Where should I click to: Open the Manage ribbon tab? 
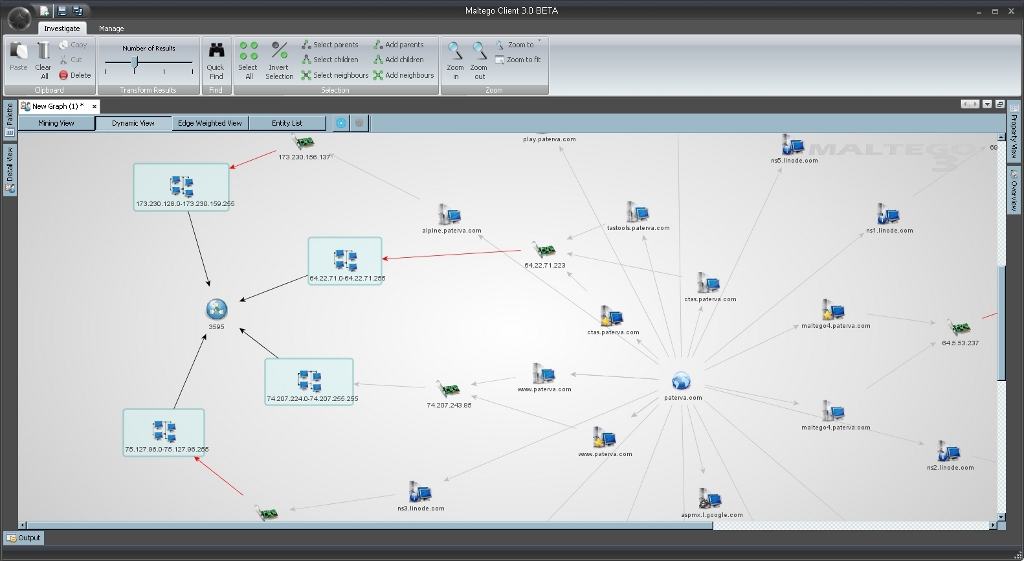(111, 28)
